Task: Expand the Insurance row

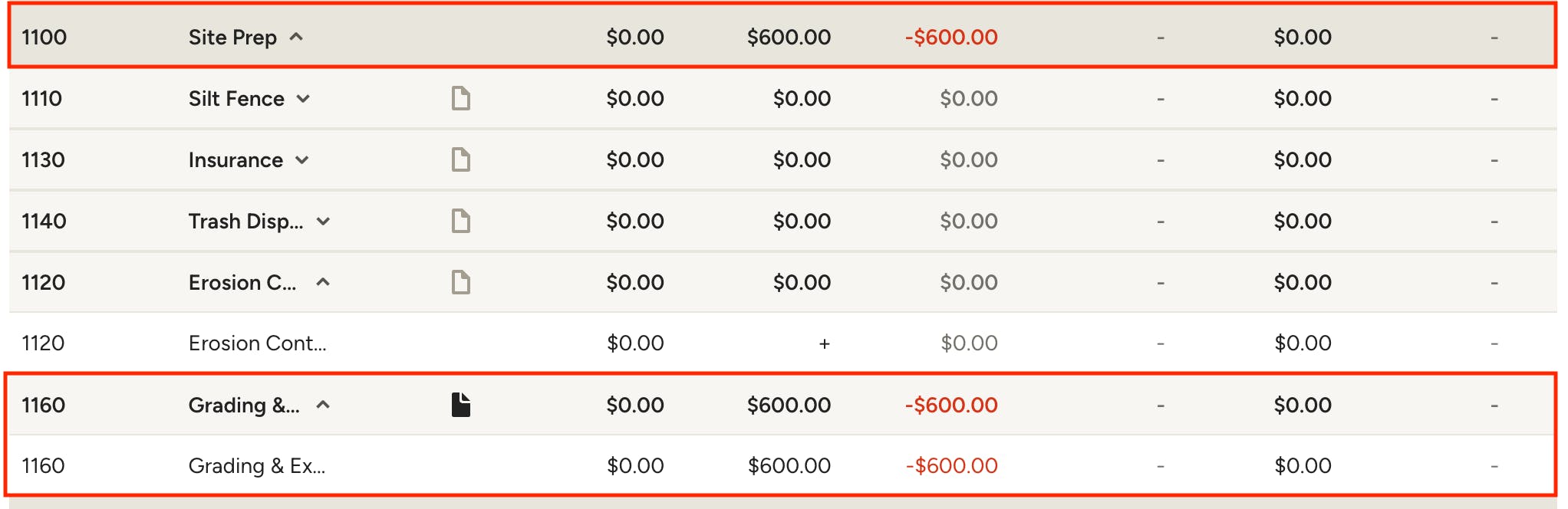Action: tap(301, 159)
